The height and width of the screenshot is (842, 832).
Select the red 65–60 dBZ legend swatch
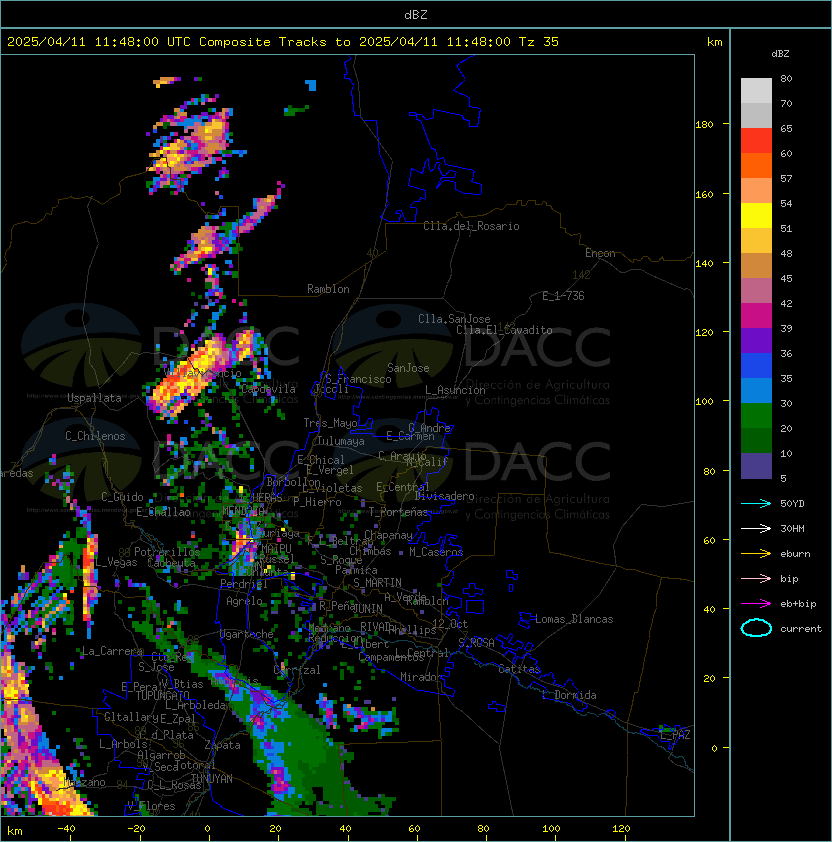click(756, 141)
